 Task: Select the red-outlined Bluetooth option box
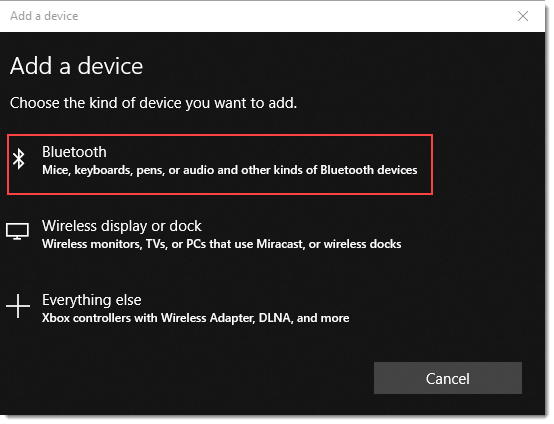[x=220, y=164]
